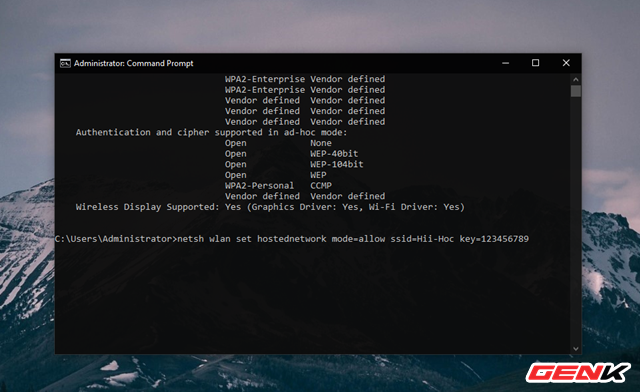This screenshot has width=640, height=392.
Task: Click the Open None row
Action: click(278, 143)
